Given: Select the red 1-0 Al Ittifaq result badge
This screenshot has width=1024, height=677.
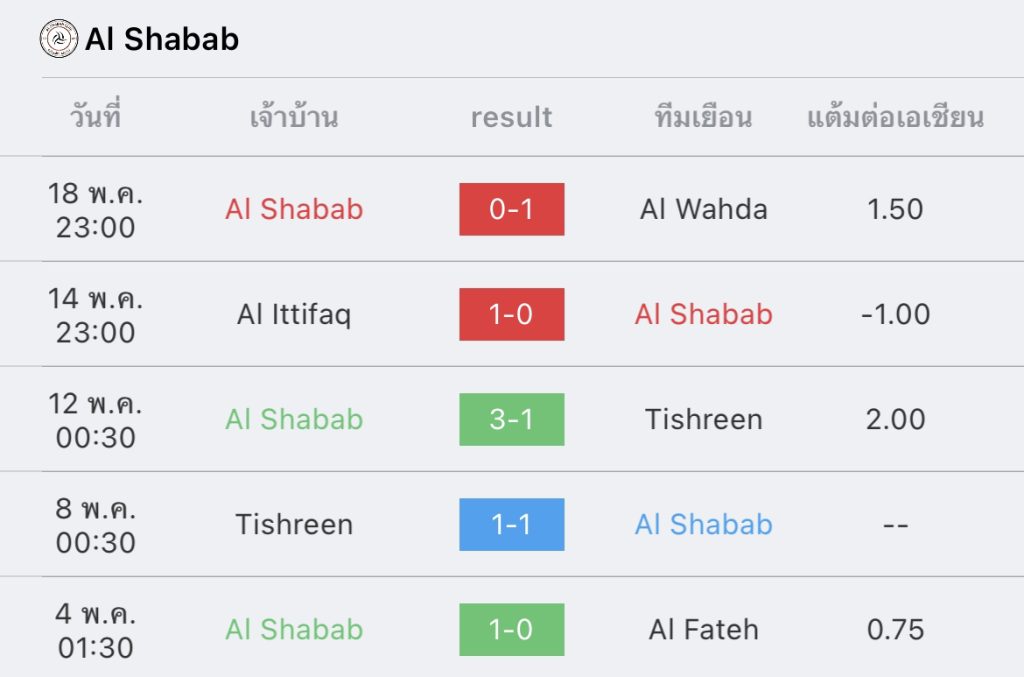Looking at the screenshot, I should click(x=511, y=314).
